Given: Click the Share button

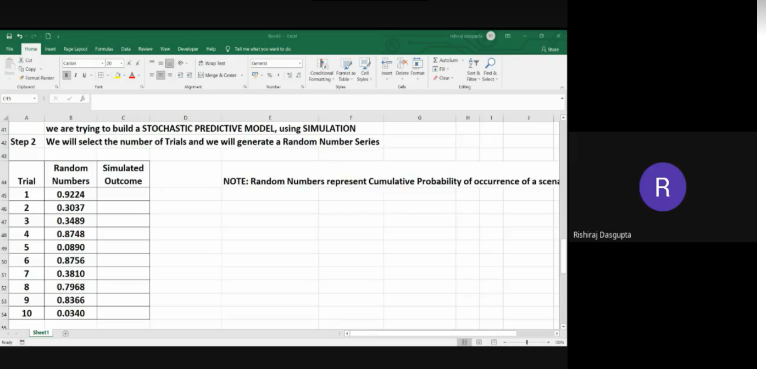Looking at the screenshot, I should tap(550, 49).
